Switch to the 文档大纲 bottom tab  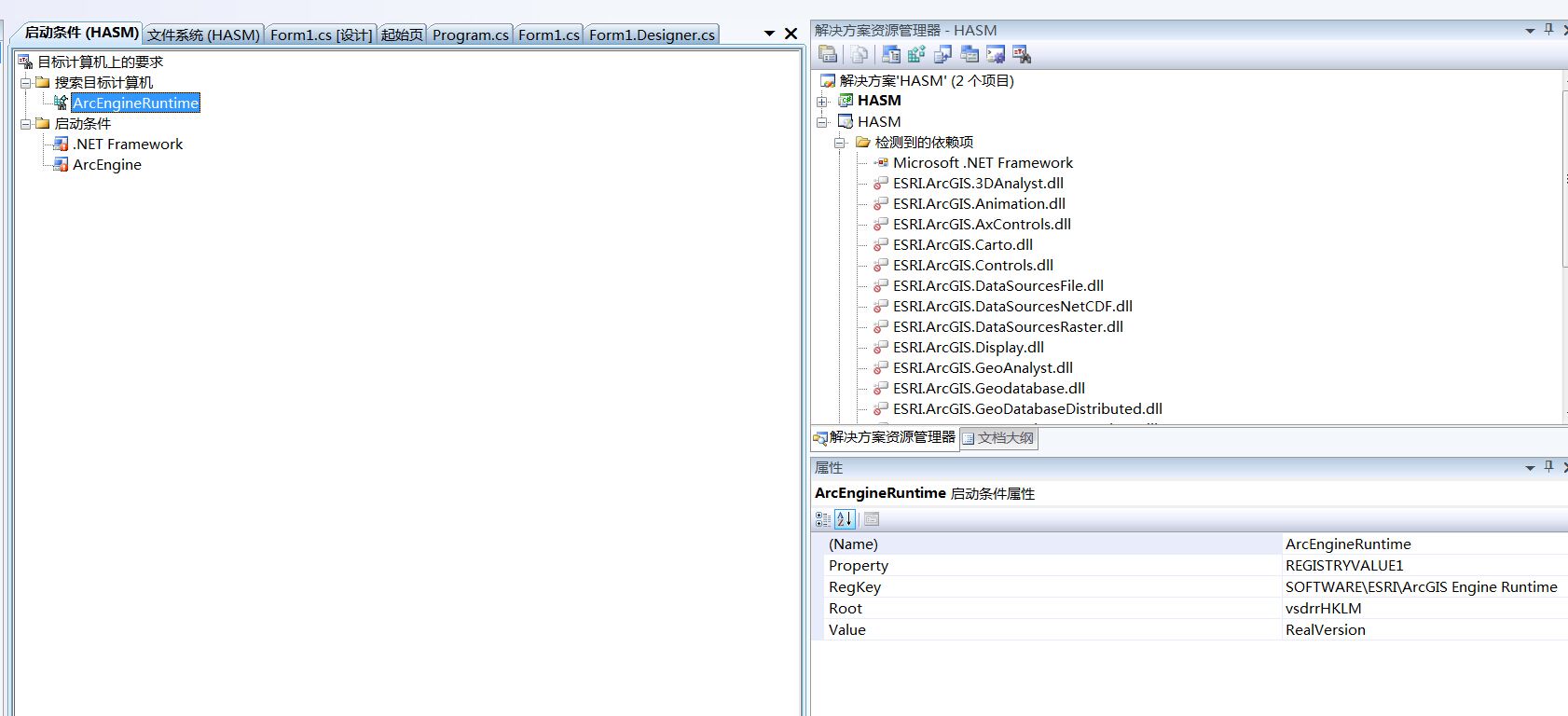pos(998,437)
